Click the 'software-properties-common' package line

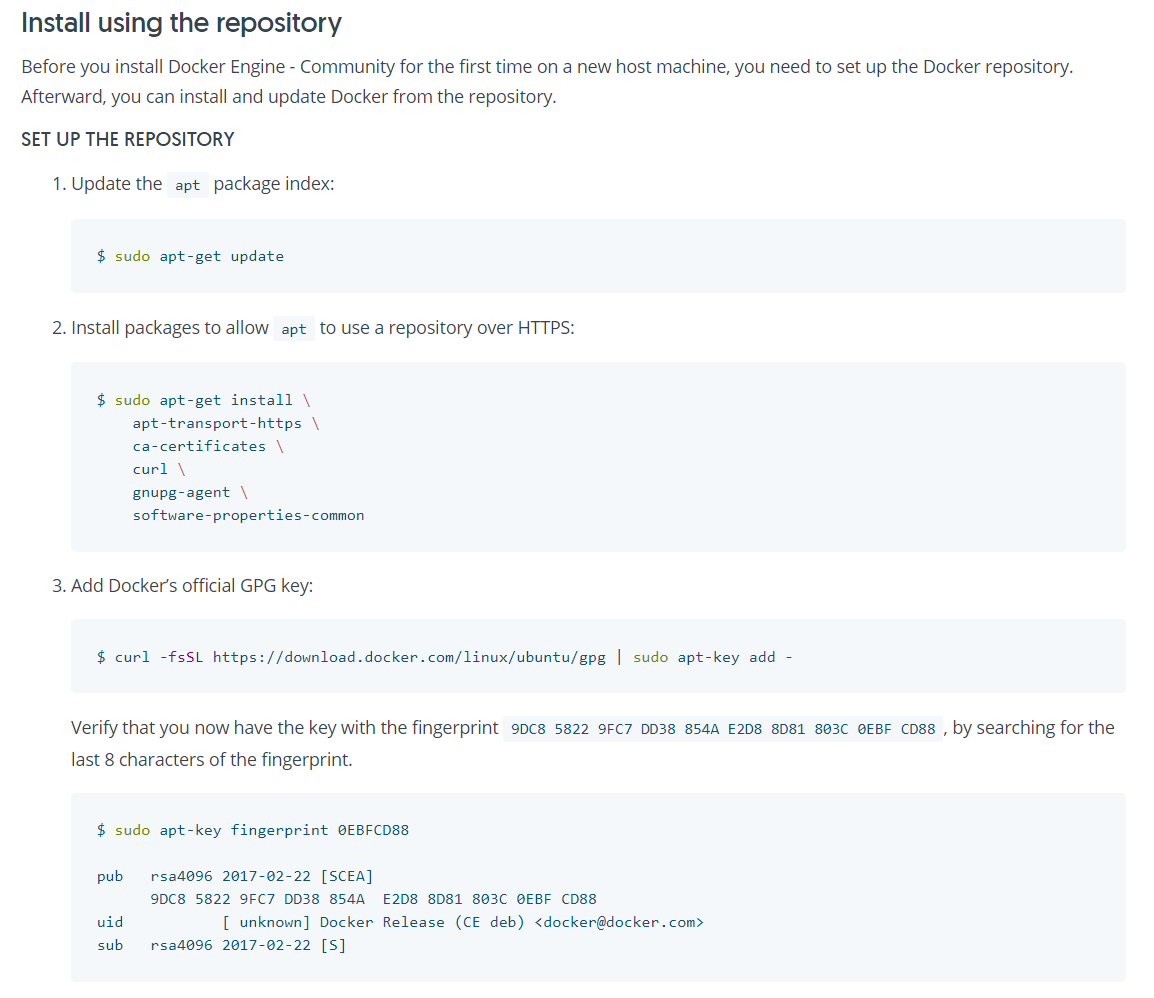pos(248,515)
